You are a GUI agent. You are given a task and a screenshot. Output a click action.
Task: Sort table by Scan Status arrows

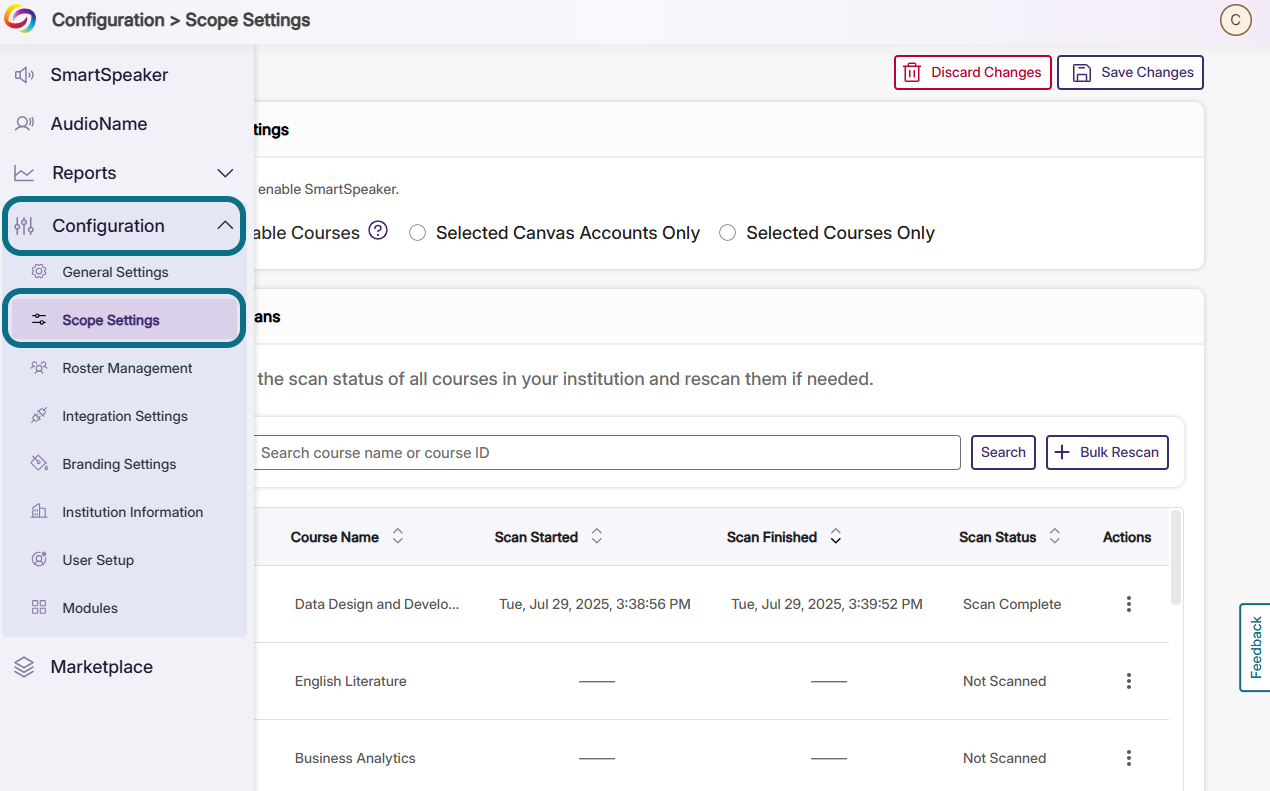coord(1055,537)
